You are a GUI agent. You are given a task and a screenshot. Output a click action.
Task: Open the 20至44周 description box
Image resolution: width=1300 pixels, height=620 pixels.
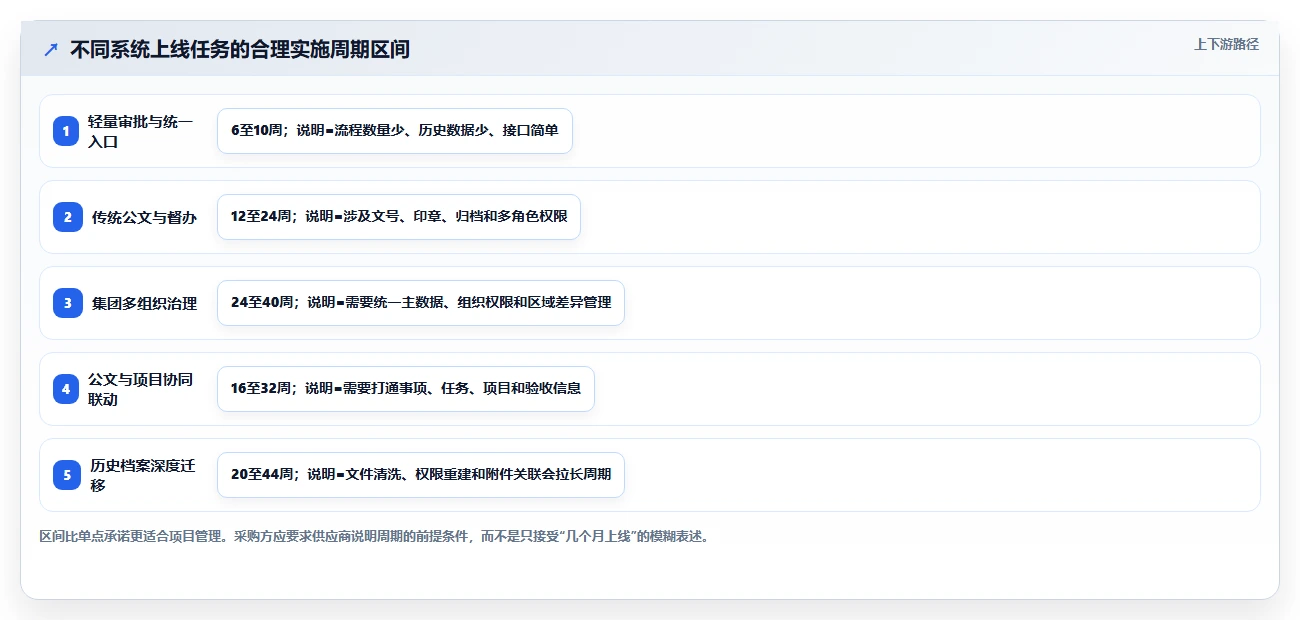point(421,475)
